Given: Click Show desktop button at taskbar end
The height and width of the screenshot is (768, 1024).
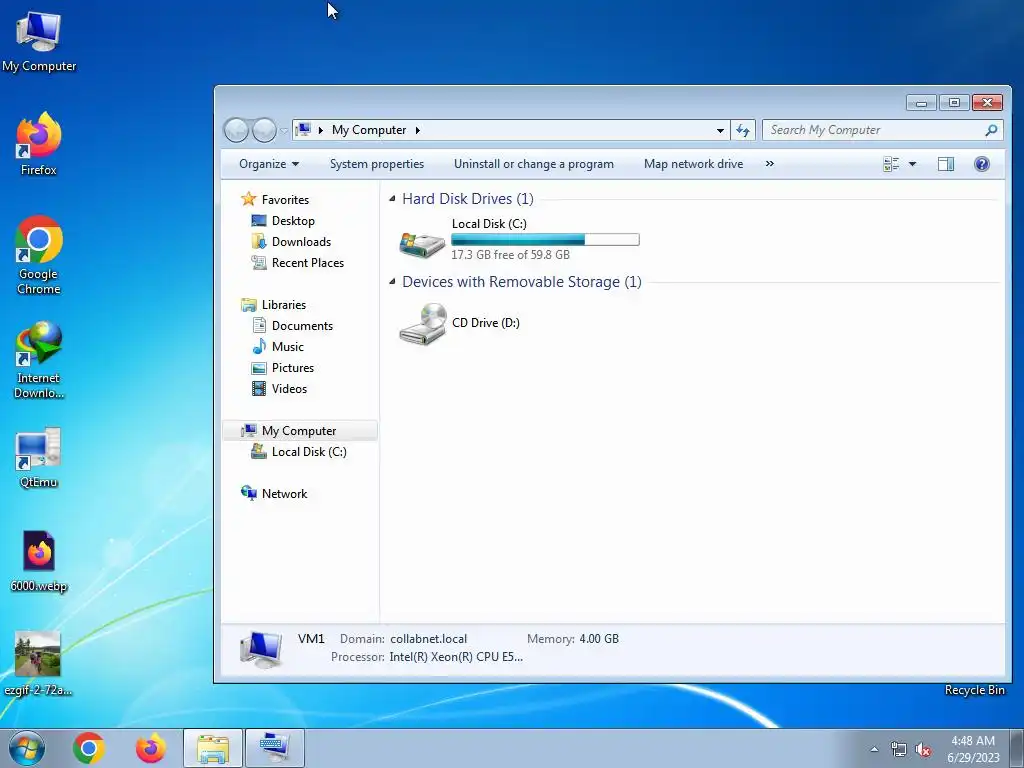Looking at the screenshot, I should [1017, 748].
